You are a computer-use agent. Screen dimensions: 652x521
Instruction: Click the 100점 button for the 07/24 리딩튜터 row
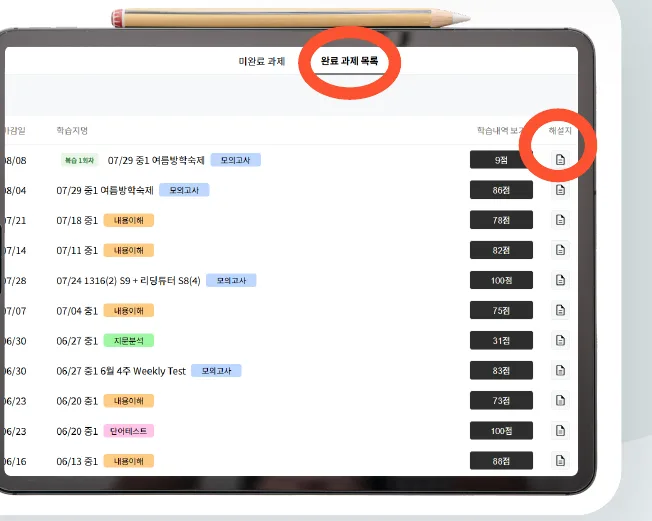click(501, 280)
